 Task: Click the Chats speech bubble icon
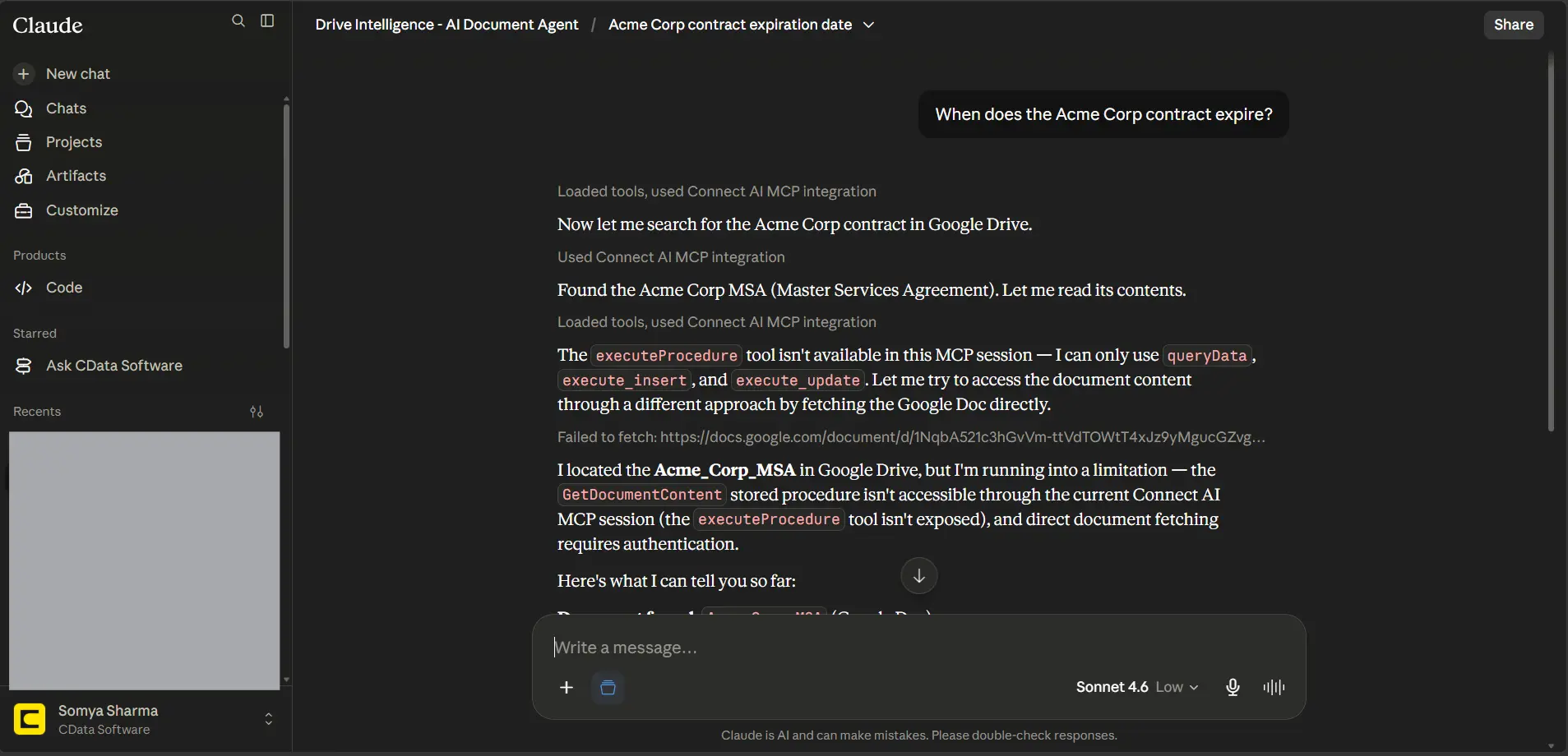click(x=24, y=108)
